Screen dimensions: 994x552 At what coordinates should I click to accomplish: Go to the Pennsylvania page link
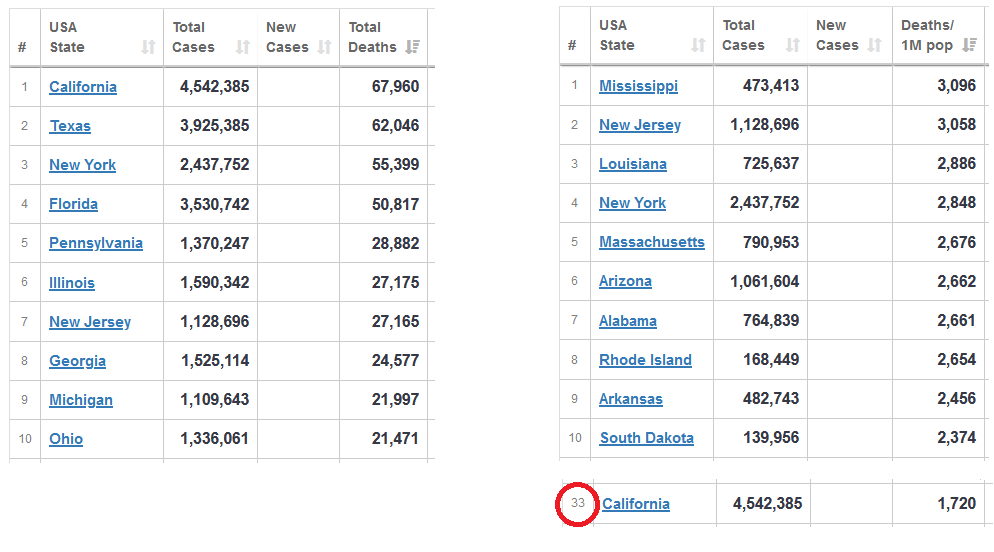[x=96, y=243]
